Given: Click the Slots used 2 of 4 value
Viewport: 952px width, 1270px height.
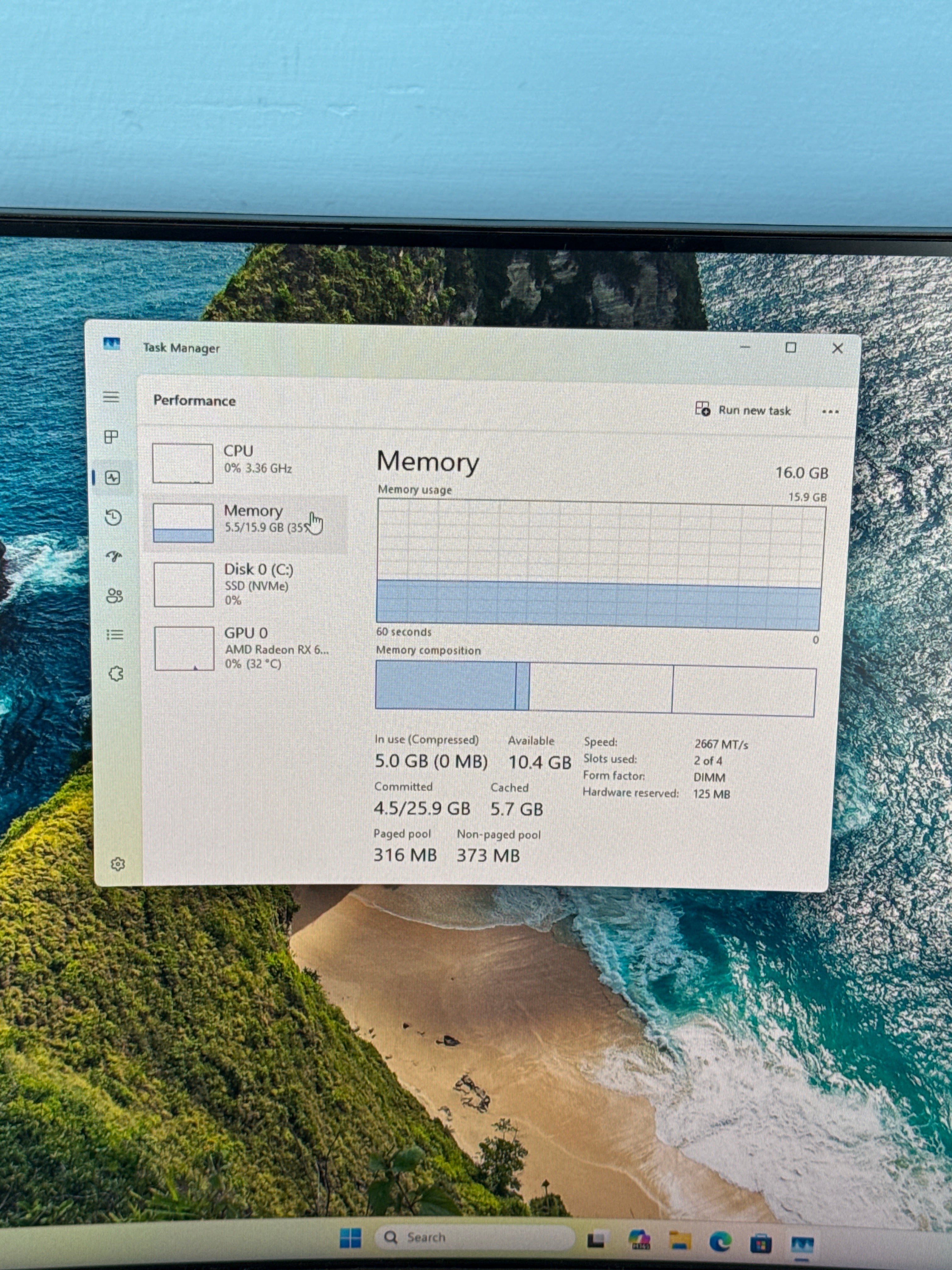Looking at the screenshot, I should (x=708, y=761).
